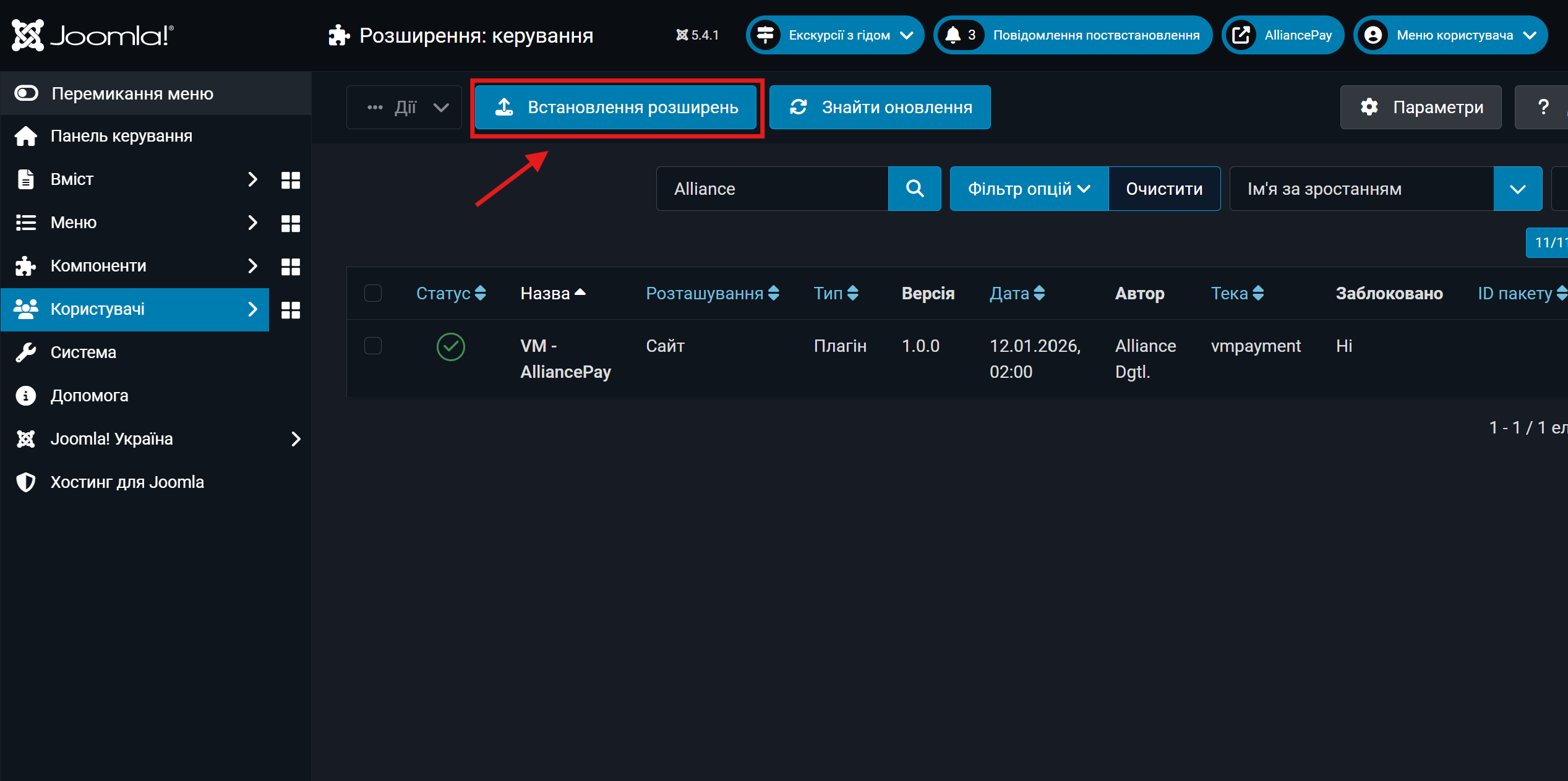Screen dimensions: 1568x781
Task: Click the Install Extensions button
Action: click(617, 108)
